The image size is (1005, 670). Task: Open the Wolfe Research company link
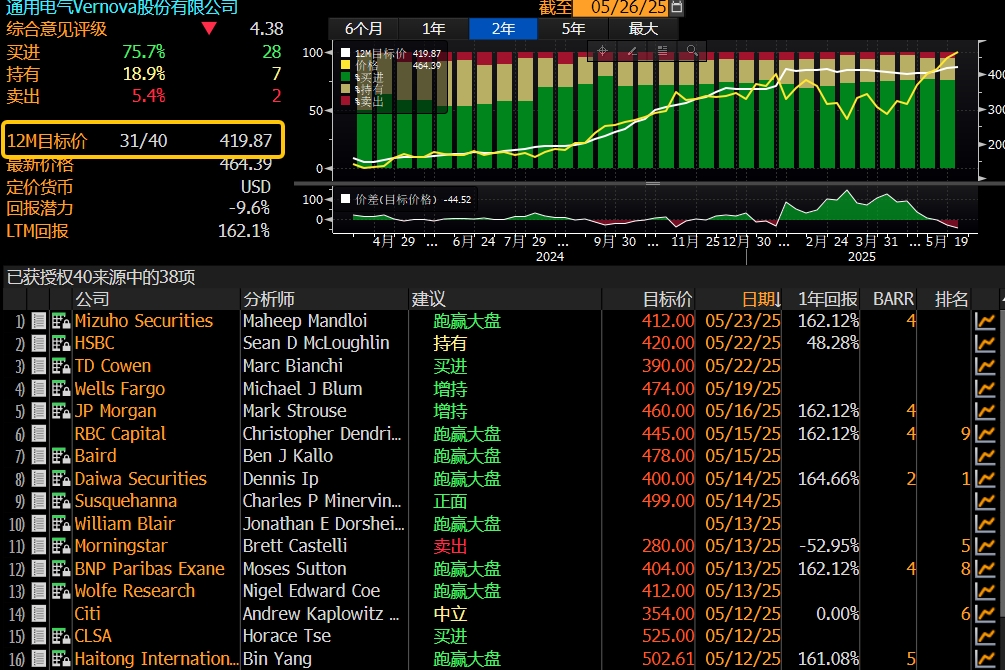(x=135, y=591)
